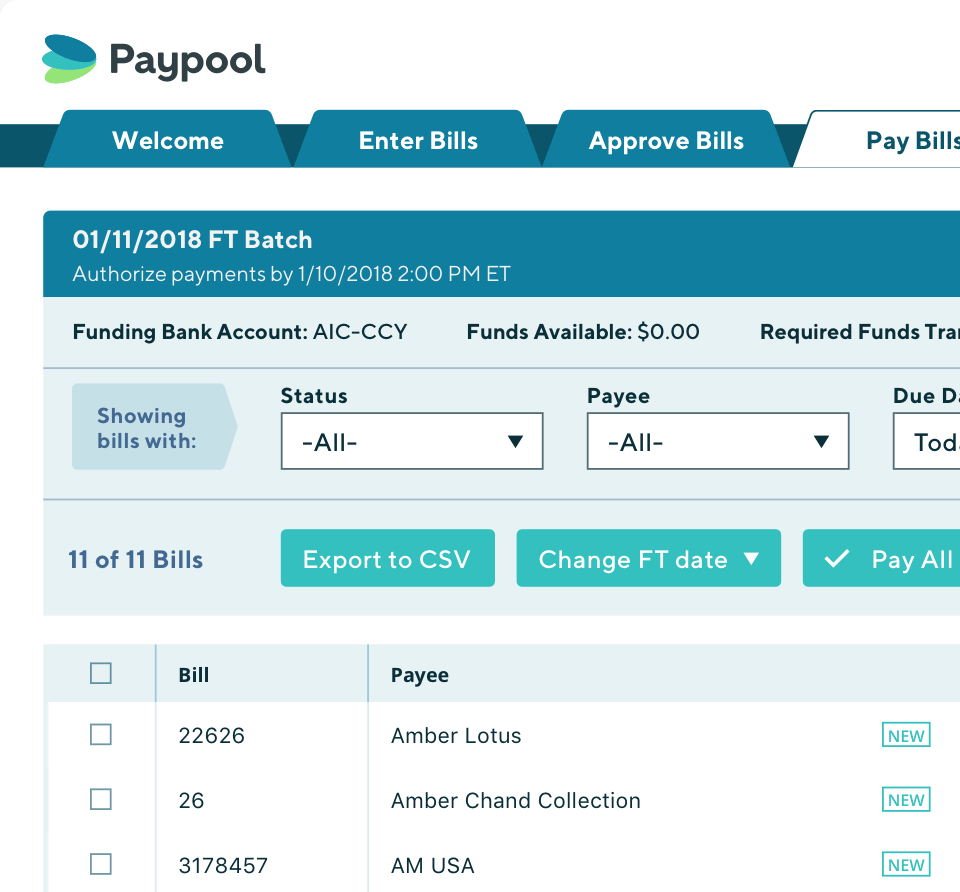Open the Due Date filter dropdown
960x892 pixels.
click(x=930, y=441)
